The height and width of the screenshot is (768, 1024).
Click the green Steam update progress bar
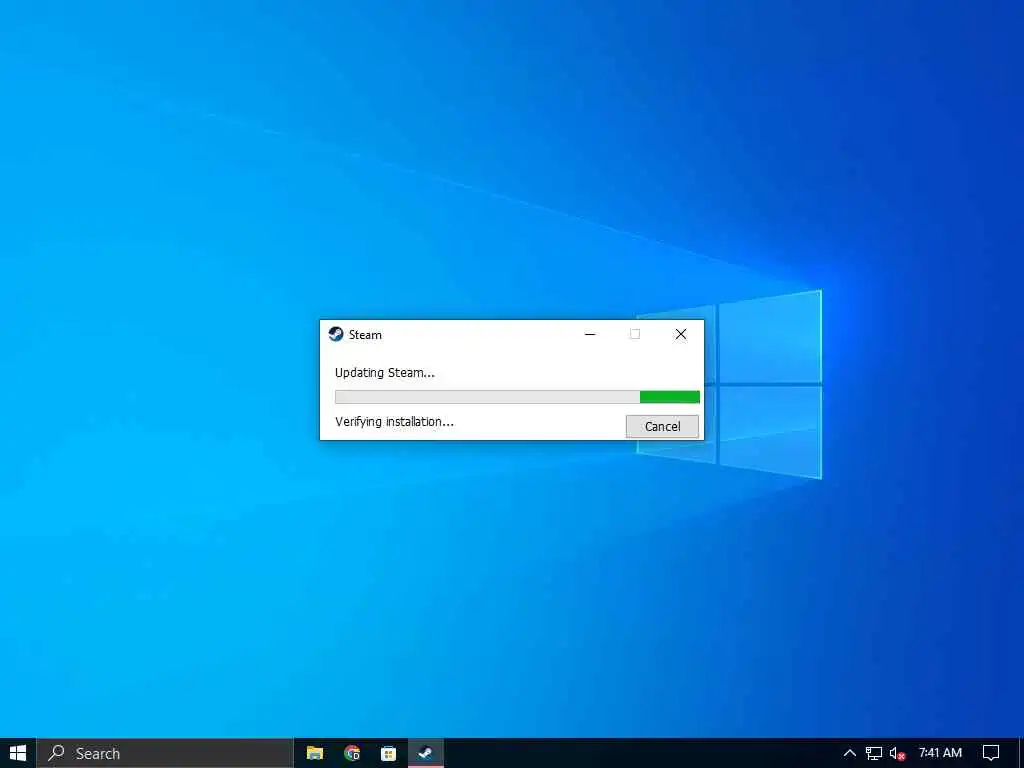pos(517,397)
